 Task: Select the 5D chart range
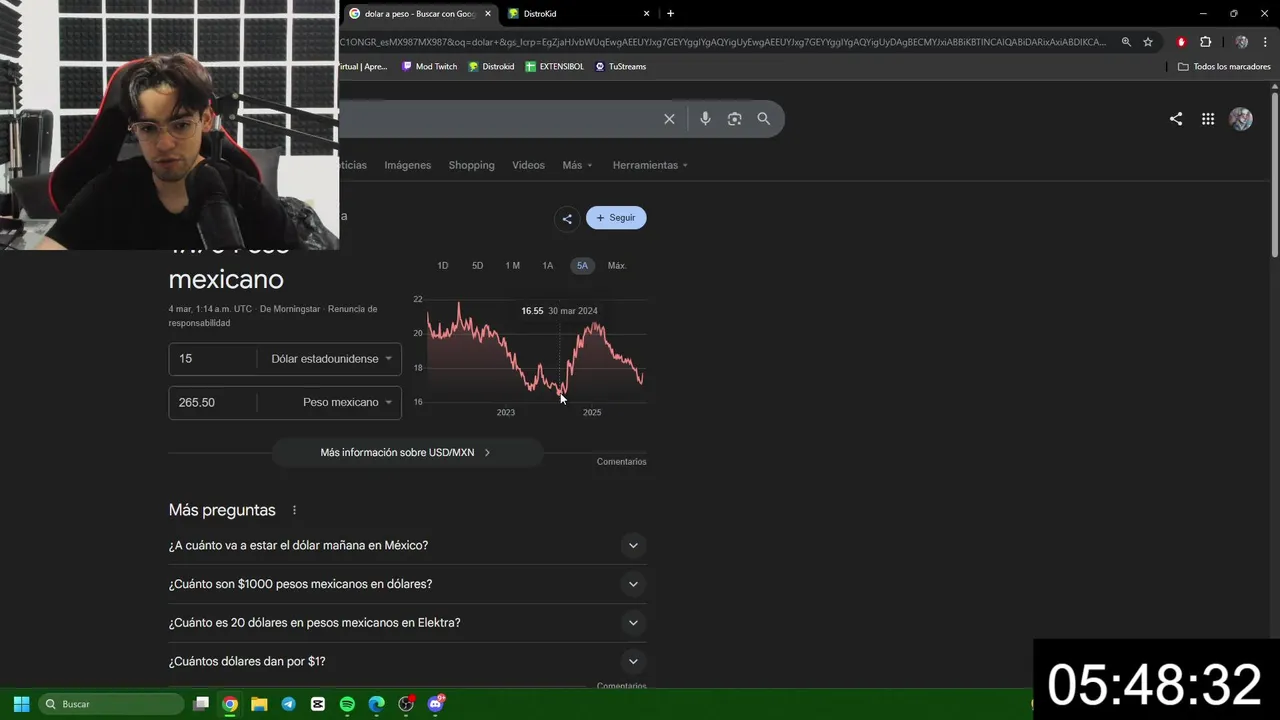[x=477, y=266]
